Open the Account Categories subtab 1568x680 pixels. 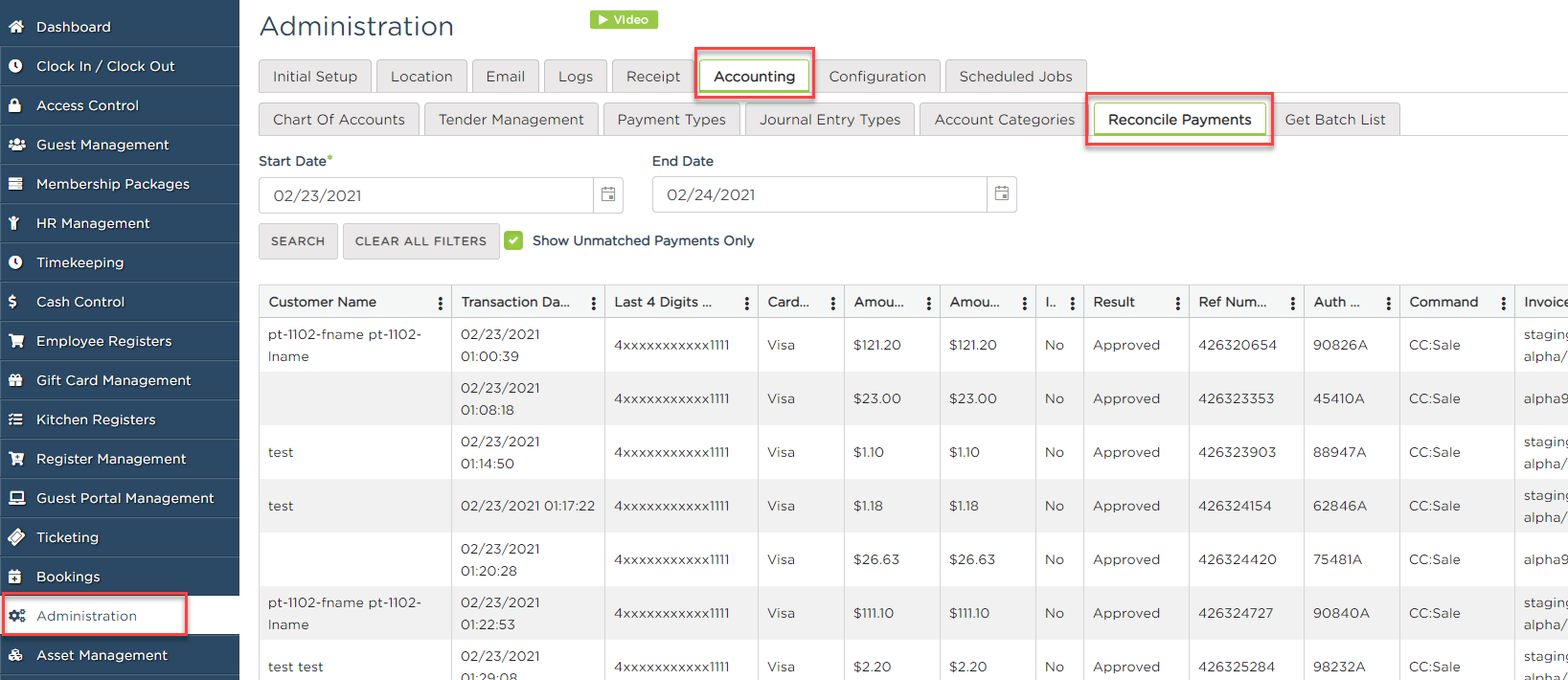click(x=1005, y=120)
